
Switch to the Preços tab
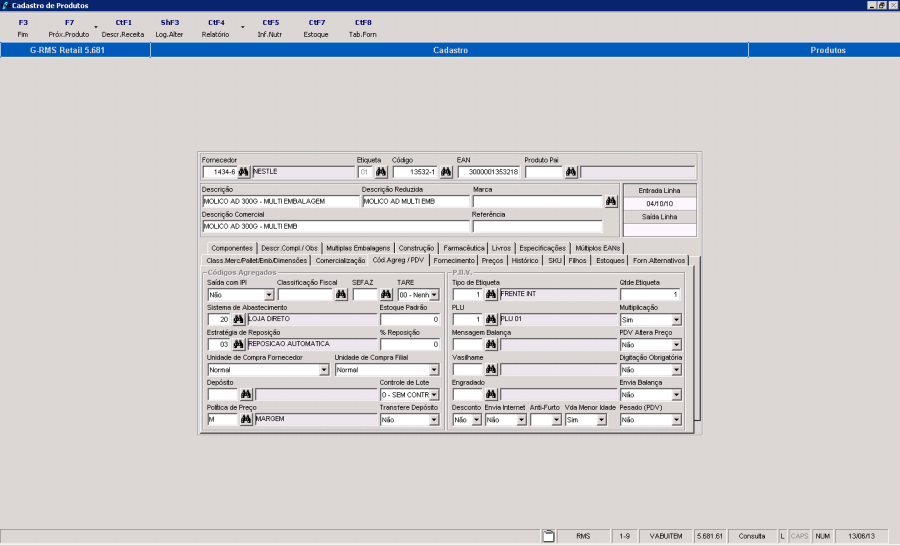click(492, 260)
